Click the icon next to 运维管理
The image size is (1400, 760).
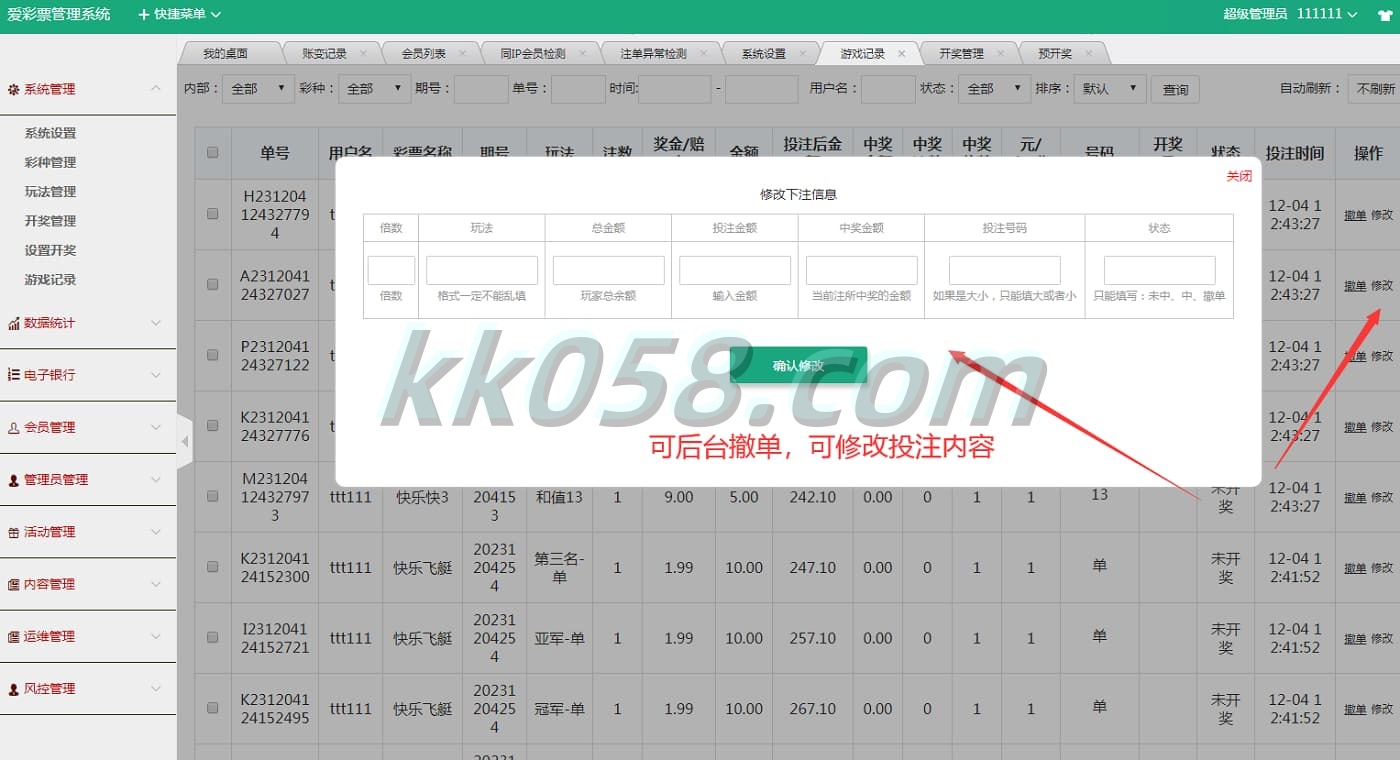point(13,636)
